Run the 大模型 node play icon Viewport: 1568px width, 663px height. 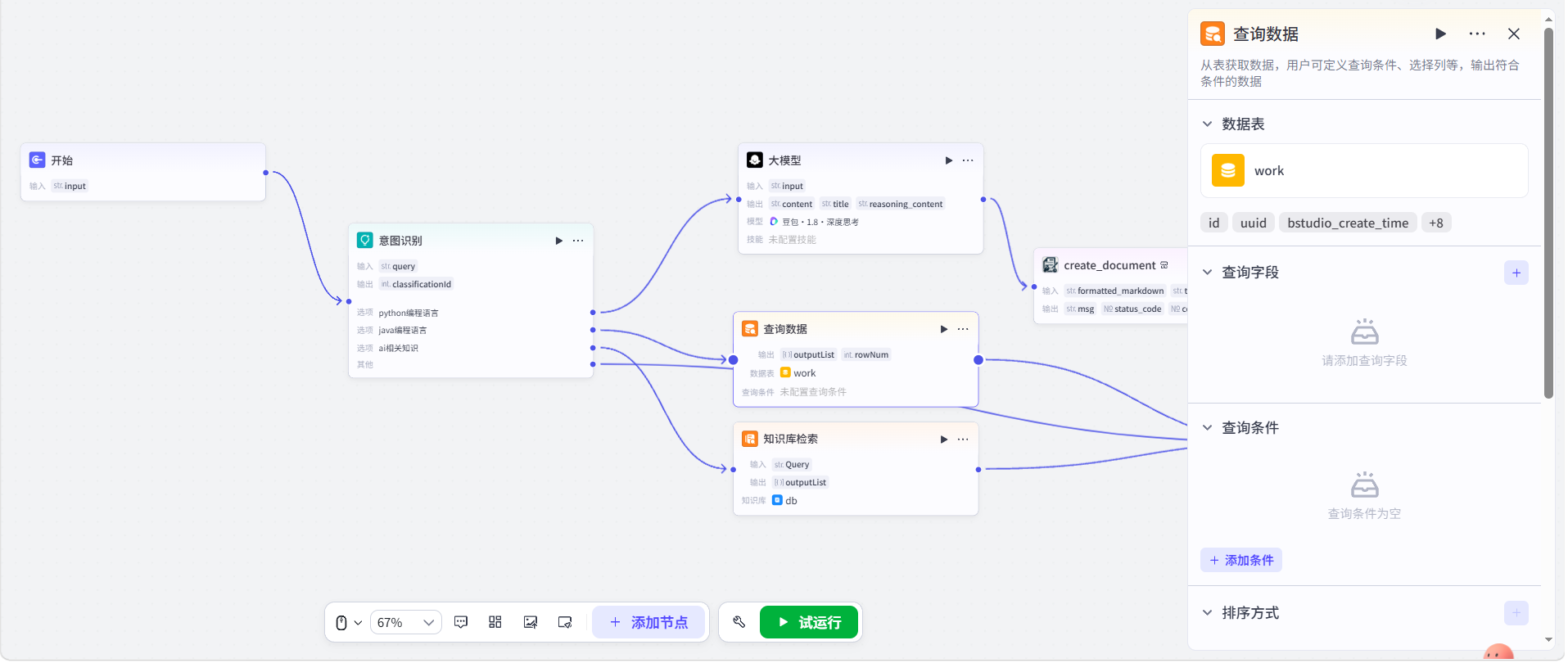[x=949, y=160]
